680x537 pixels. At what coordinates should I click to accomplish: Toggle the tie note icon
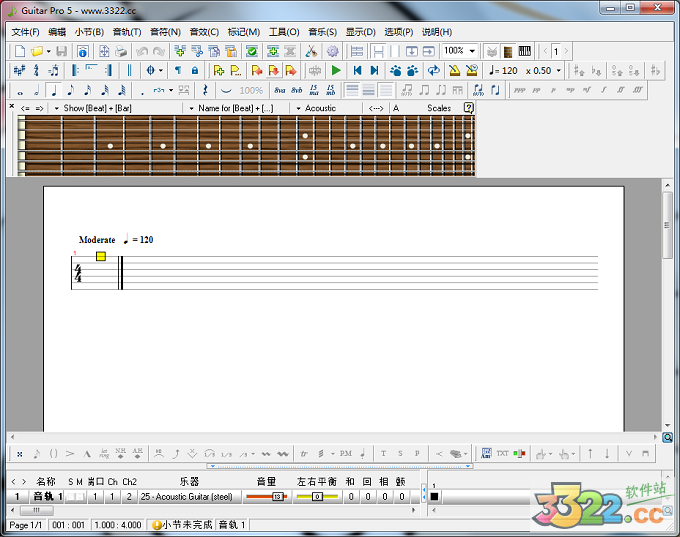(226, 90)
